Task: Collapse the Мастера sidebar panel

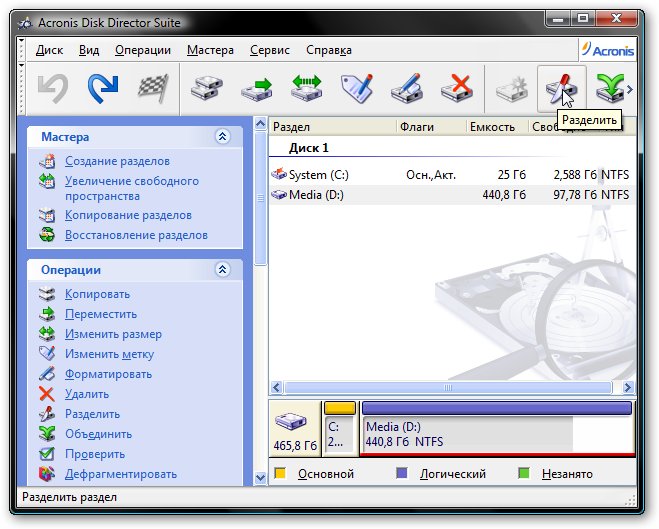Action: click(x=222, y=137)
